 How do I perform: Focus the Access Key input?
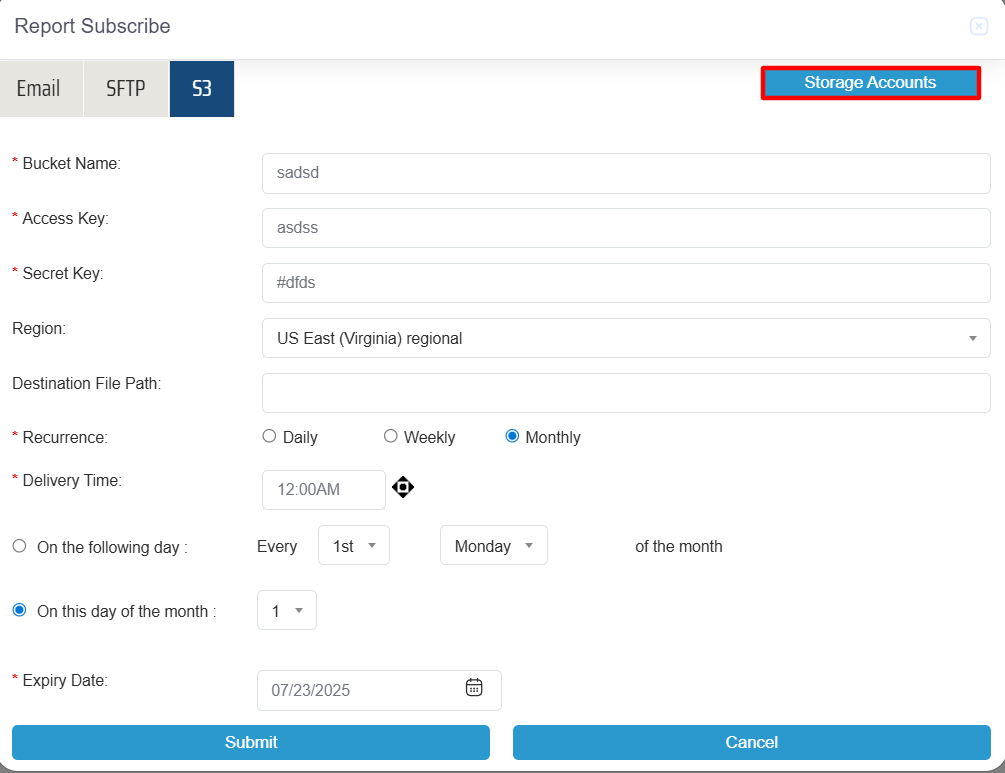[x=625, y=228]
